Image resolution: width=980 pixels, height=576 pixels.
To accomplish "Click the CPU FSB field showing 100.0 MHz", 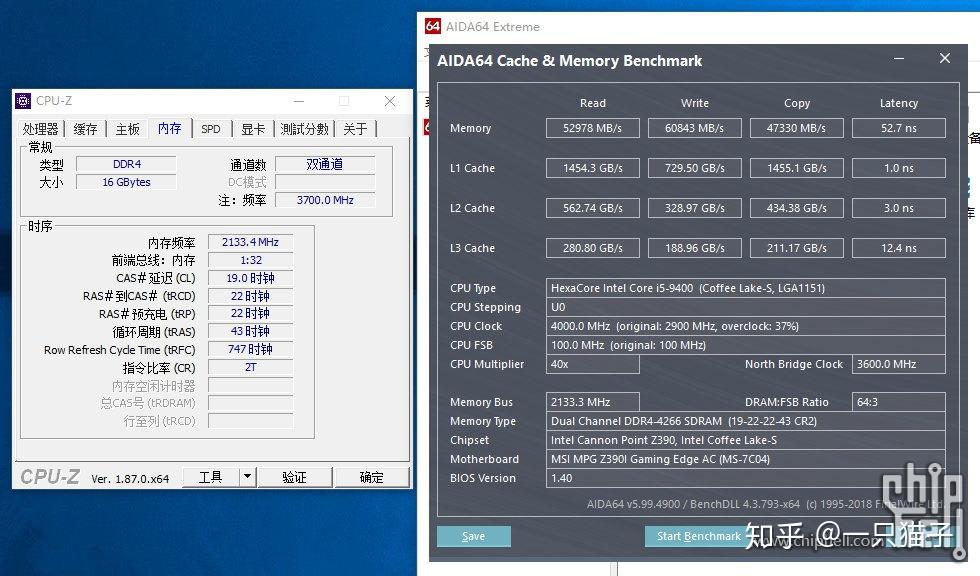I will click(746, 345).
